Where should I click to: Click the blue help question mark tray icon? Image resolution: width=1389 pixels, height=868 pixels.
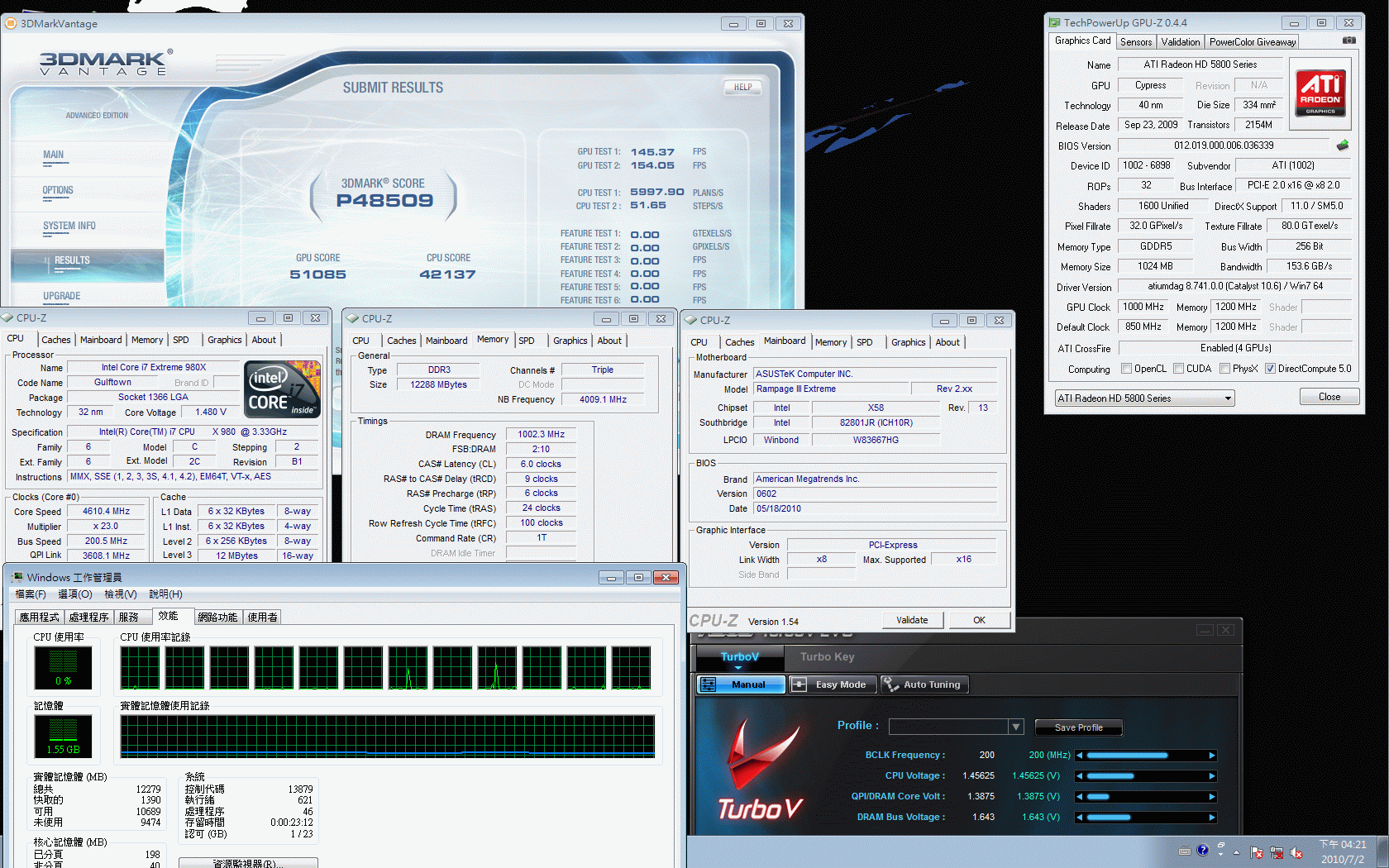tap(1203, 850)
